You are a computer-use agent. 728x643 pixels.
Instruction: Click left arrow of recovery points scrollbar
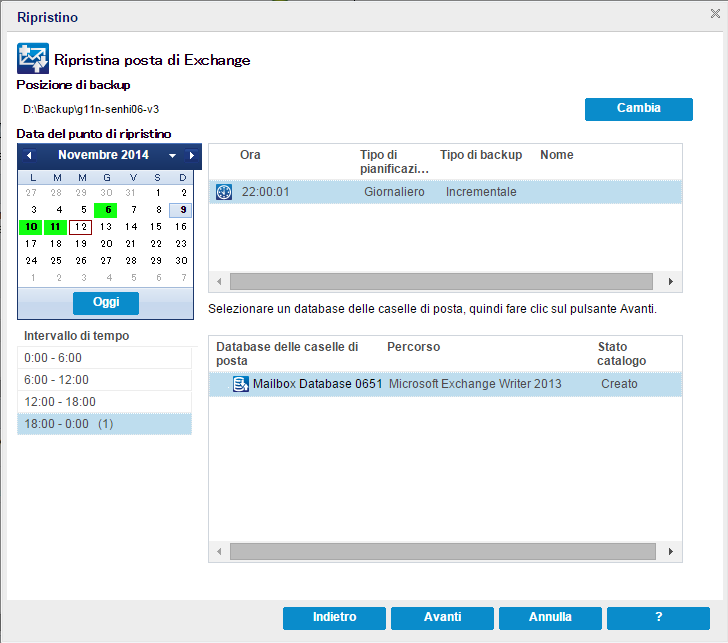(219, 281)
